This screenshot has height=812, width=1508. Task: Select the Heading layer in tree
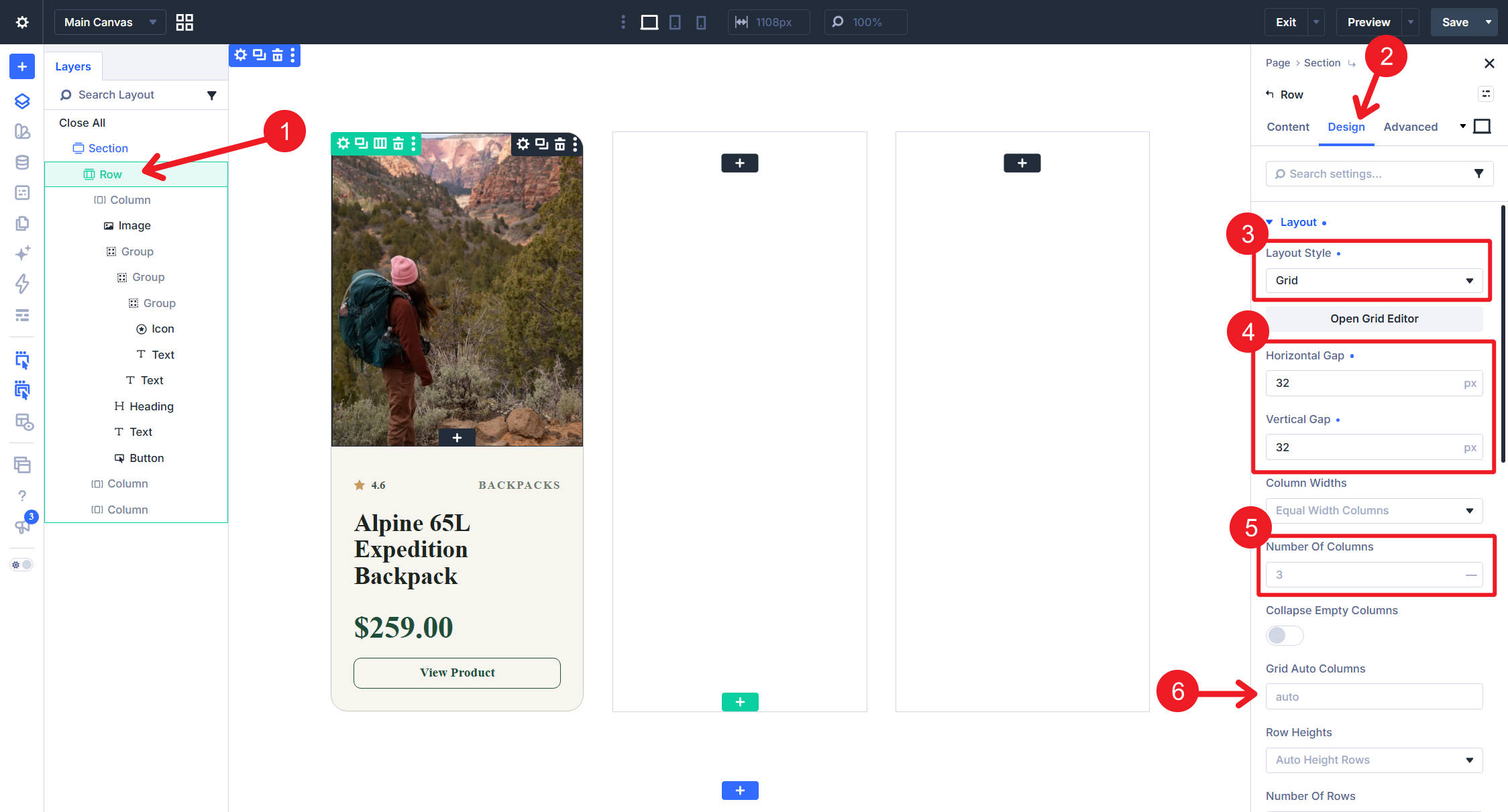[144, 406]
